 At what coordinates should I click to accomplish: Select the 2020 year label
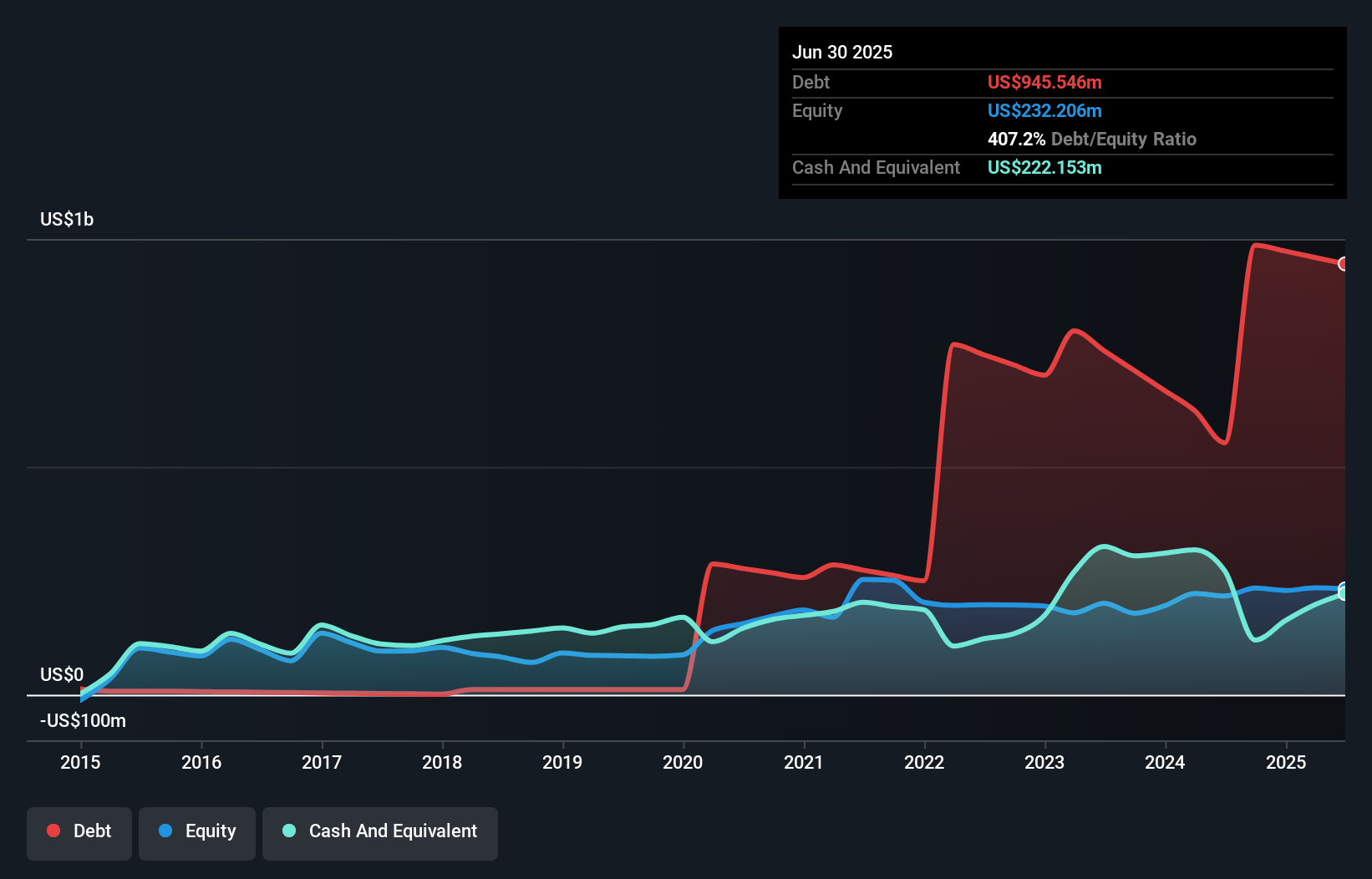(683, 762)
